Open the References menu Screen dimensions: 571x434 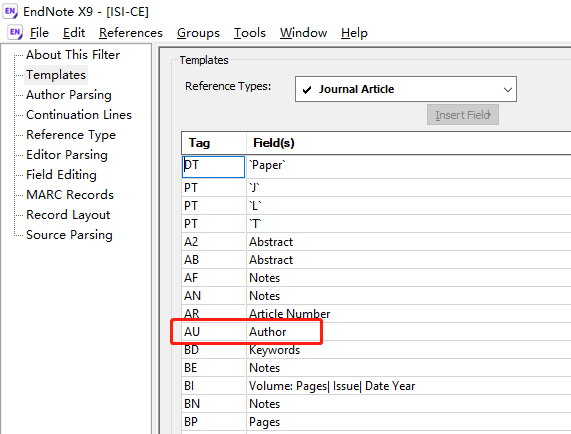tap(131, 33)
